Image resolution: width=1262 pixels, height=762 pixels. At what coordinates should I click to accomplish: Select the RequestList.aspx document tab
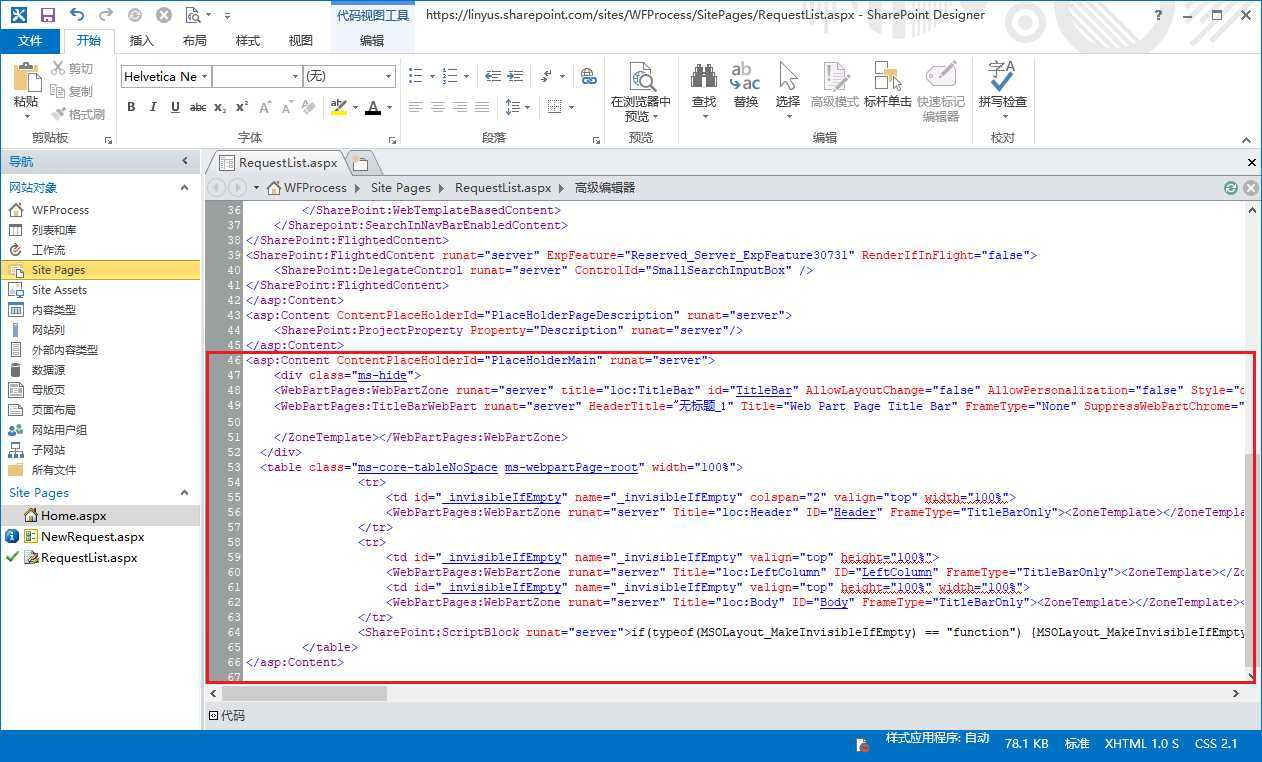pyautogui.click(x=278, y=163)
